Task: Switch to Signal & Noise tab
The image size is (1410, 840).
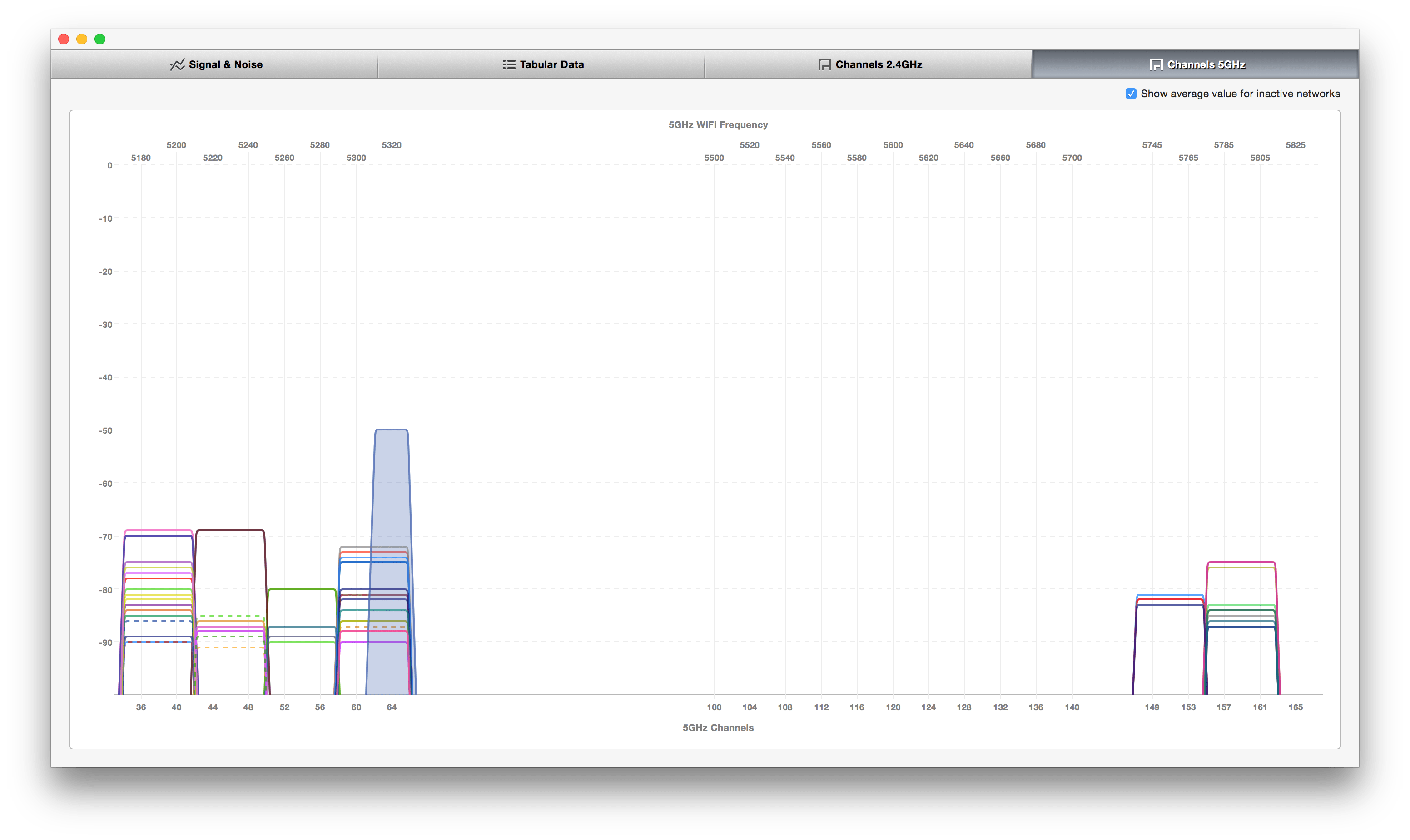Action: tap(225, 64)
